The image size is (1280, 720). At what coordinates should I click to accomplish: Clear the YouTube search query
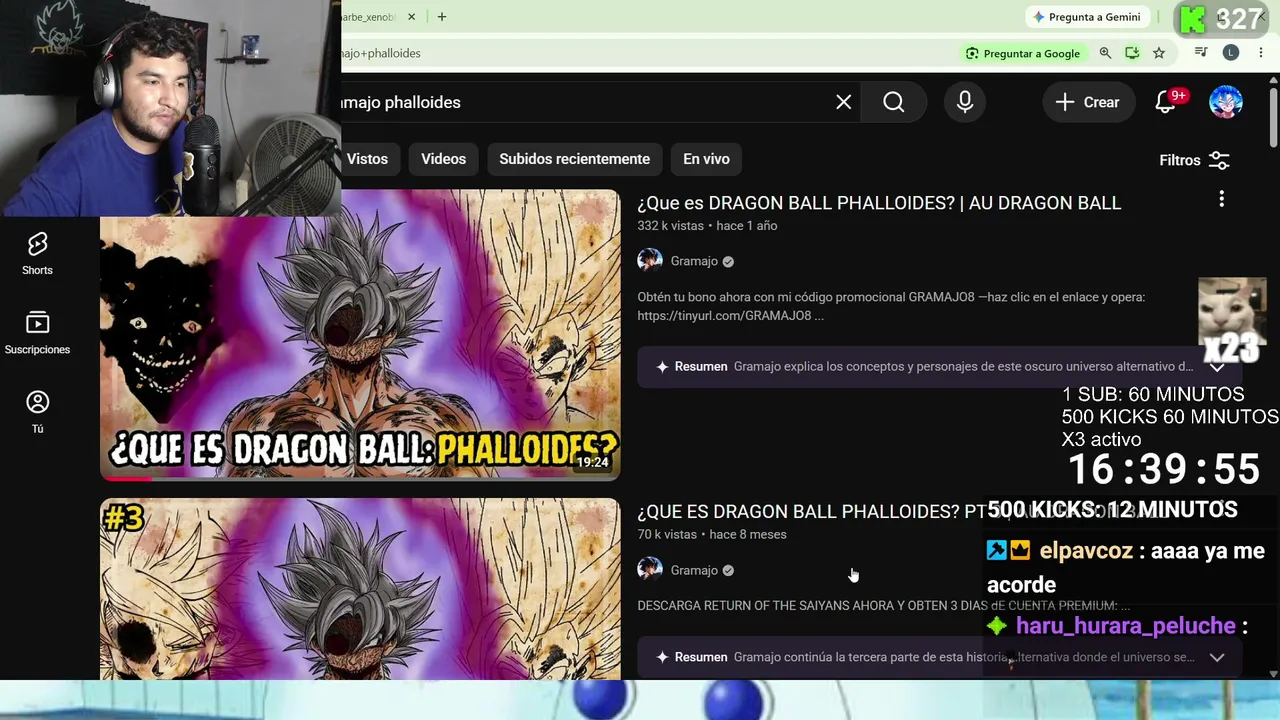click(x=844, y=102)
